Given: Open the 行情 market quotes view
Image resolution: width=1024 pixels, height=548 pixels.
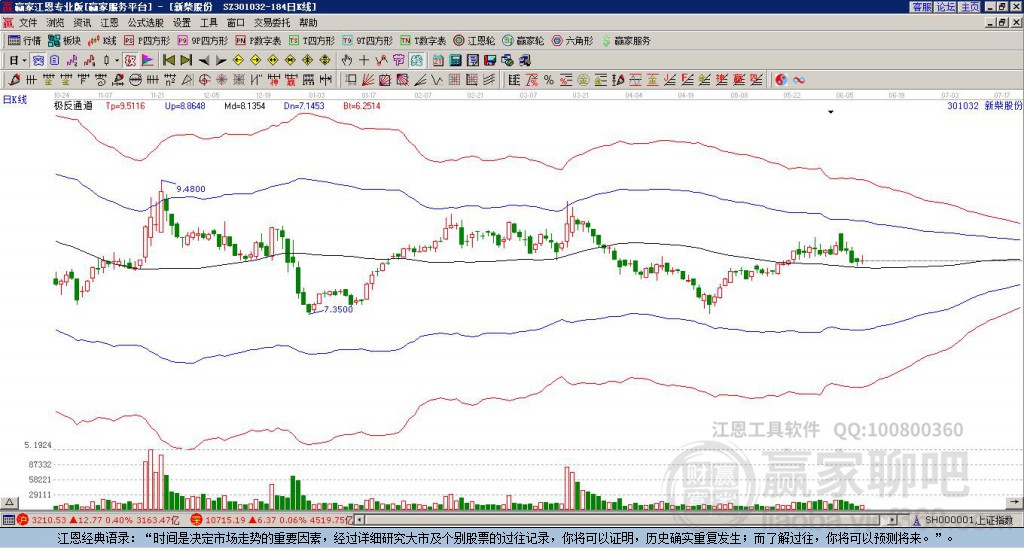Looking at the screenshot, I should [24, 40].
